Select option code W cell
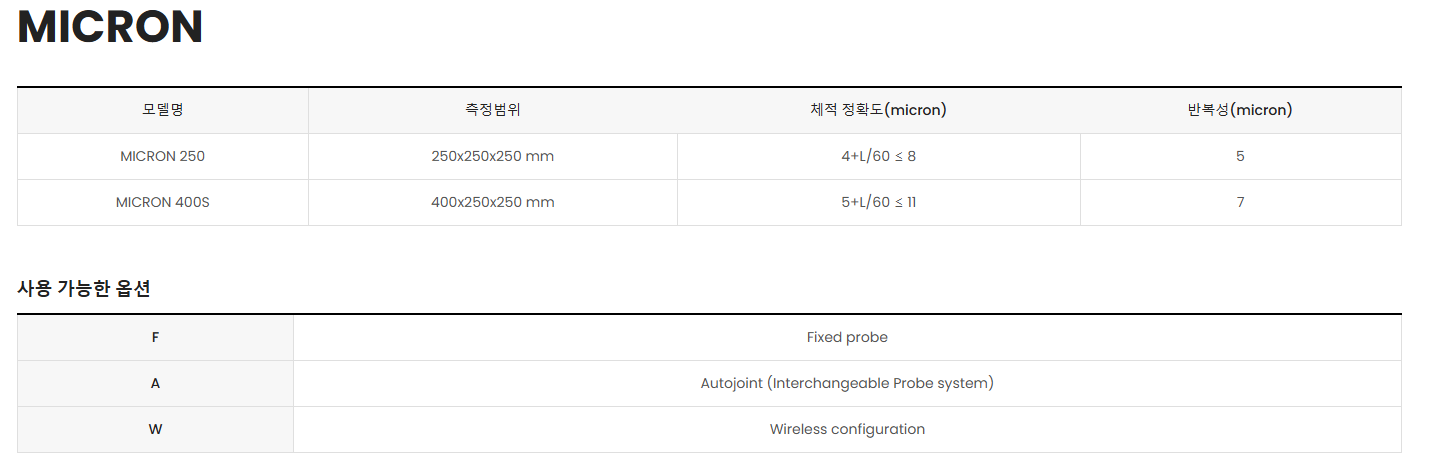The width and height of the screenshot is (1429, 466). point(155,430)
